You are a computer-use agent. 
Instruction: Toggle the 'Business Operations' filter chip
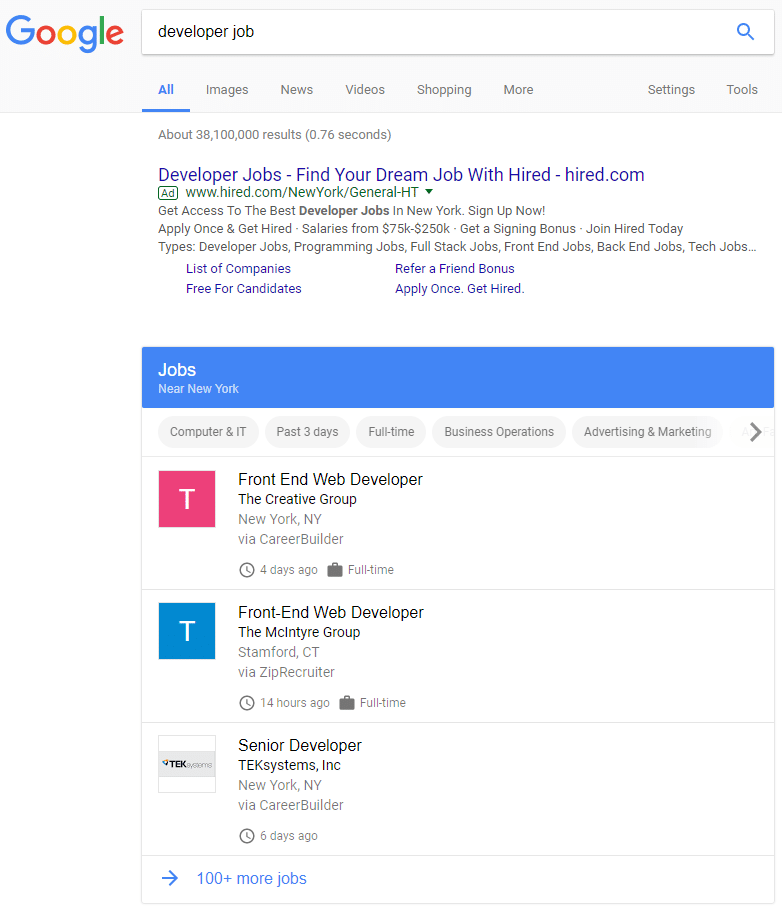(x=499, y=432)
